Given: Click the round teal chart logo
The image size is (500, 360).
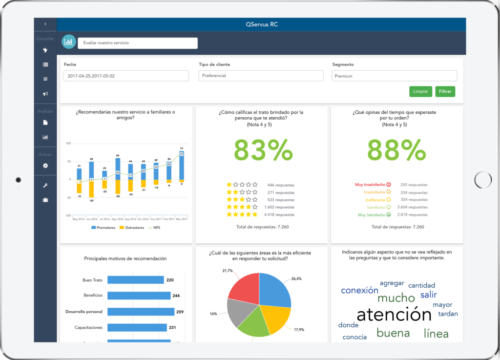Looking at the screenshot, I should (69, 42).
